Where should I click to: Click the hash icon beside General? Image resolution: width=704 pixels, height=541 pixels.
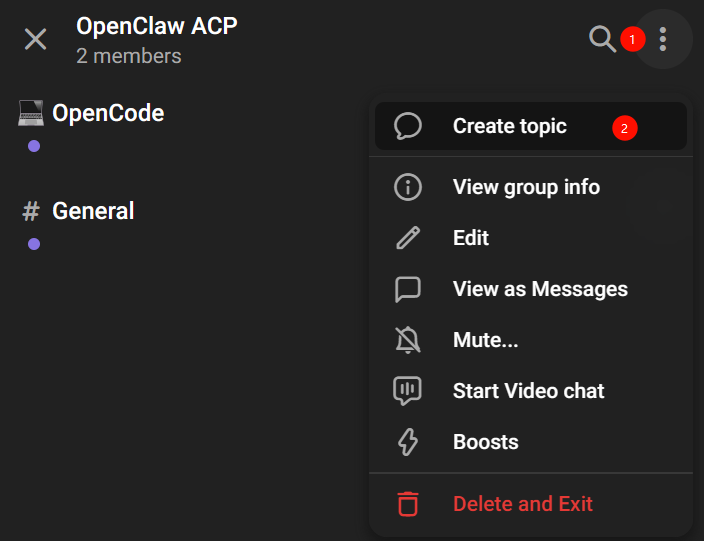(31, 211)
